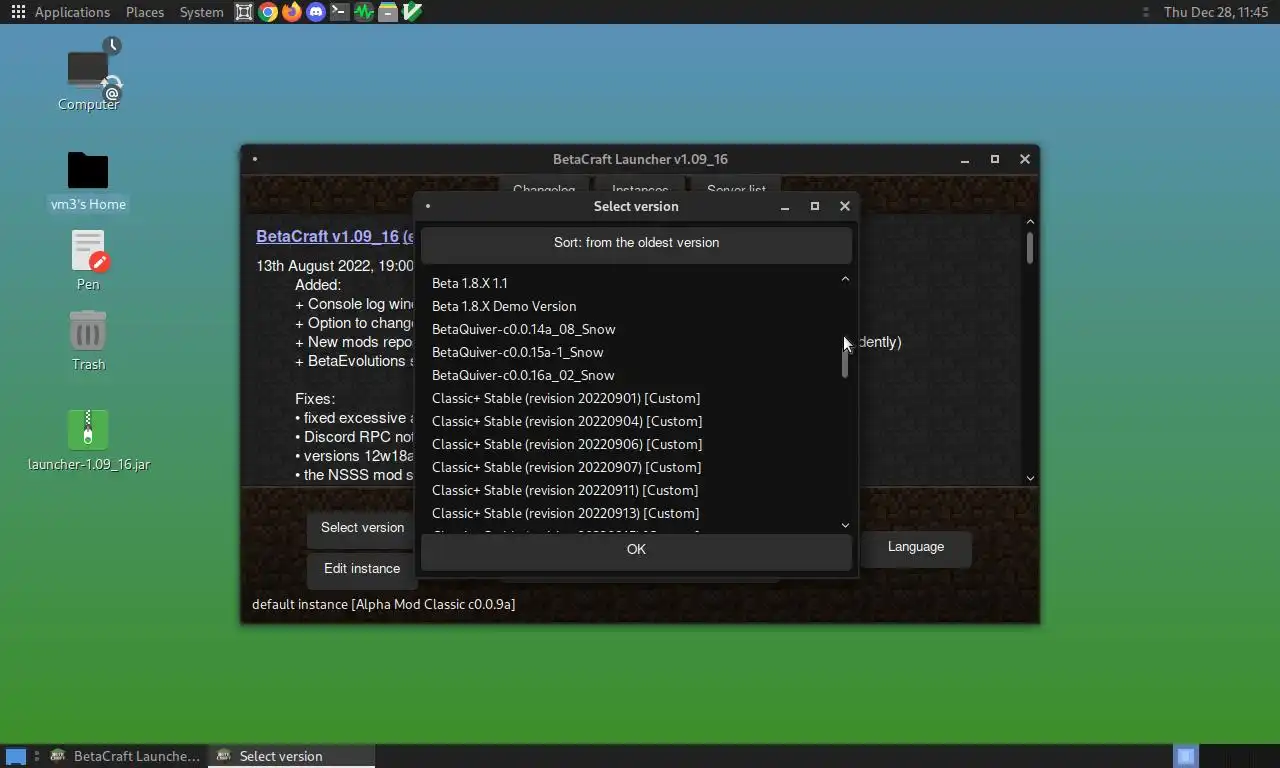Image resolution: width=1280 pixels, height=768 pixels.
Task: Minimize the Select version dialog
Action: 785,206
